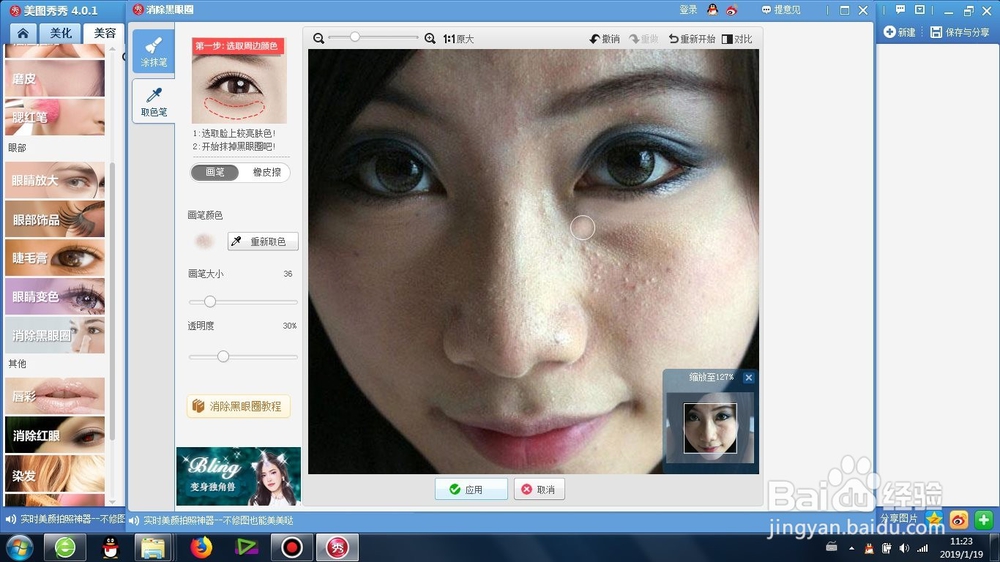
Task: Click the greyed 重做 redo button
Action: click(643, 39)
